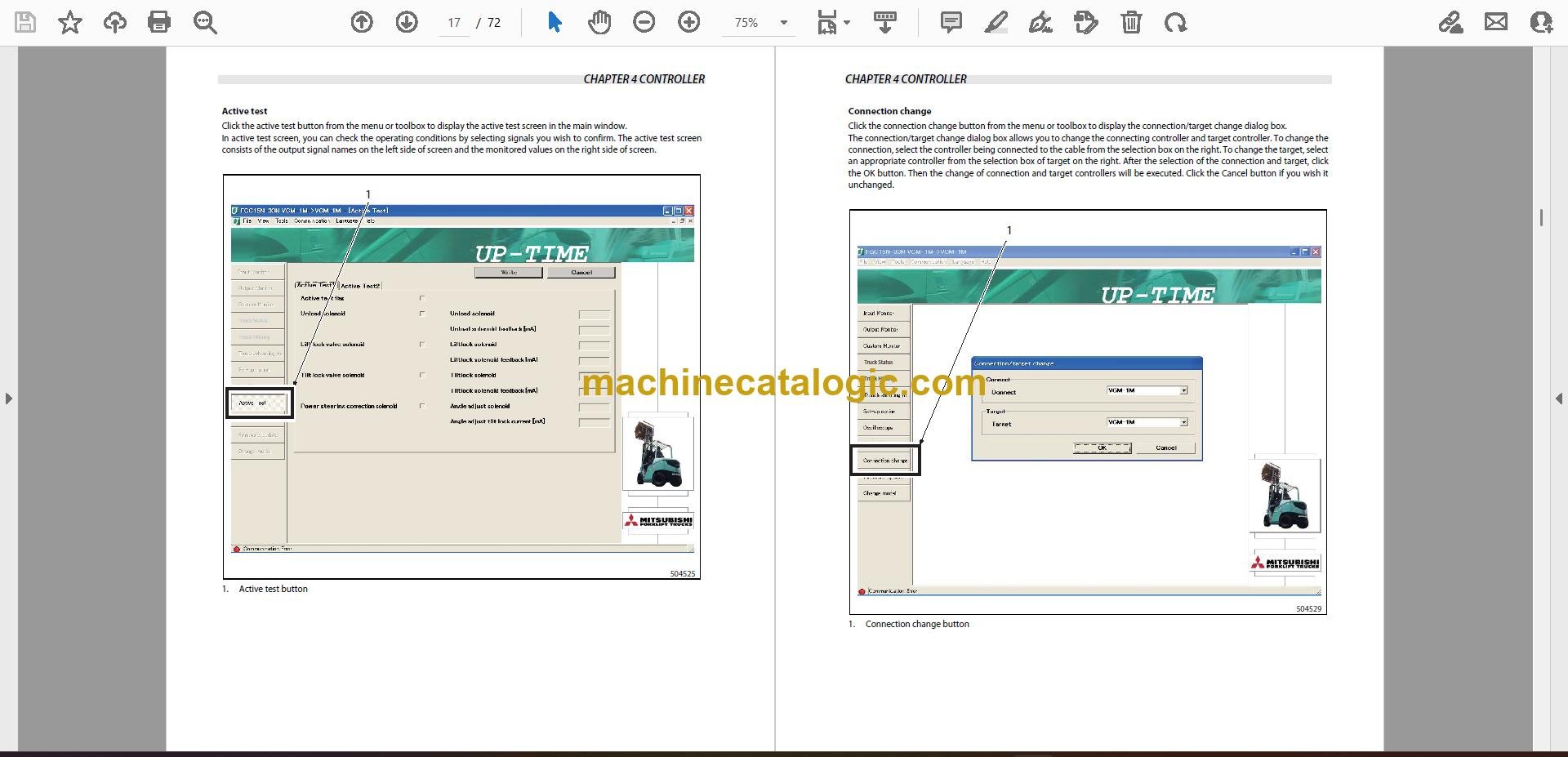Activate the selection arrow tool
The width and height of the screenshot is (1568, 757).
coord(555,22)
